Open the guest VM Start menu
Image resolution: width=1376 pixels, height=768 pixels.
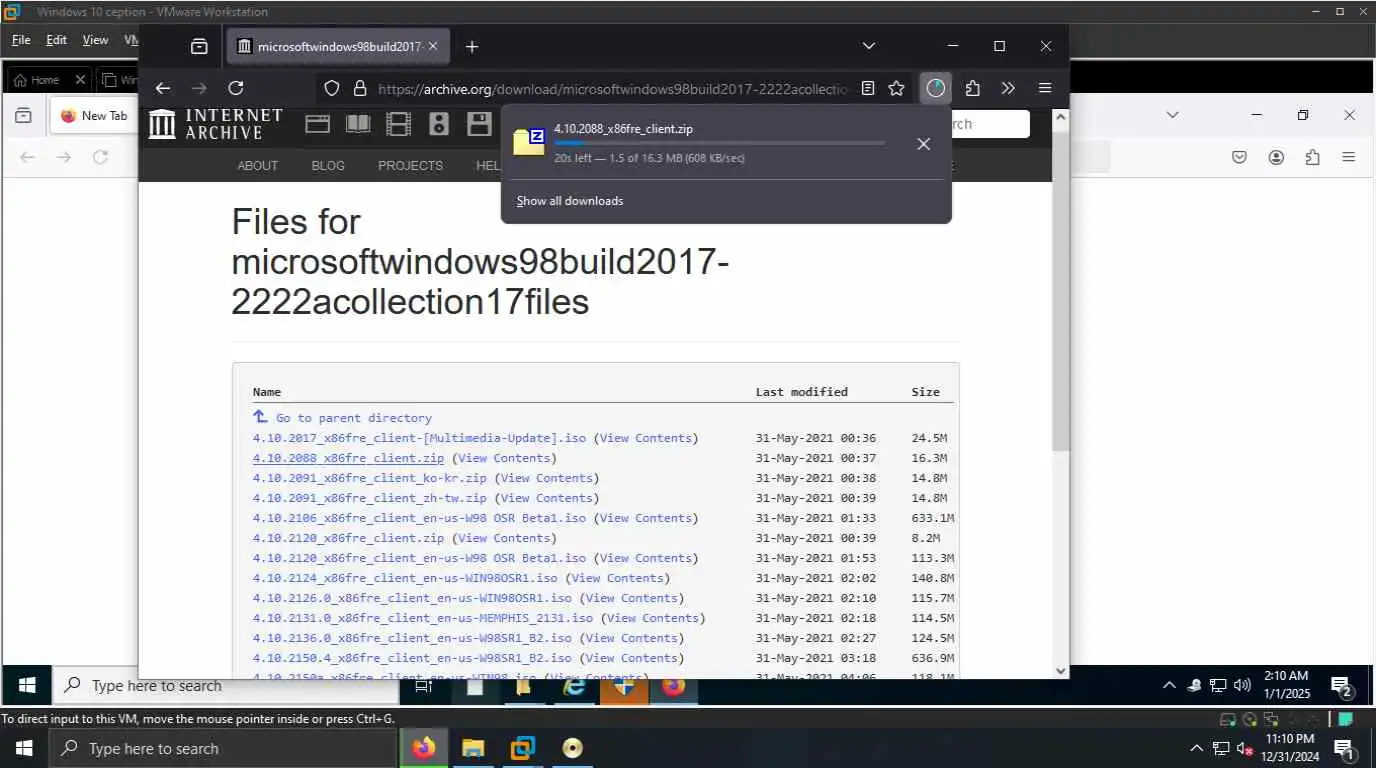click(27, 686)
